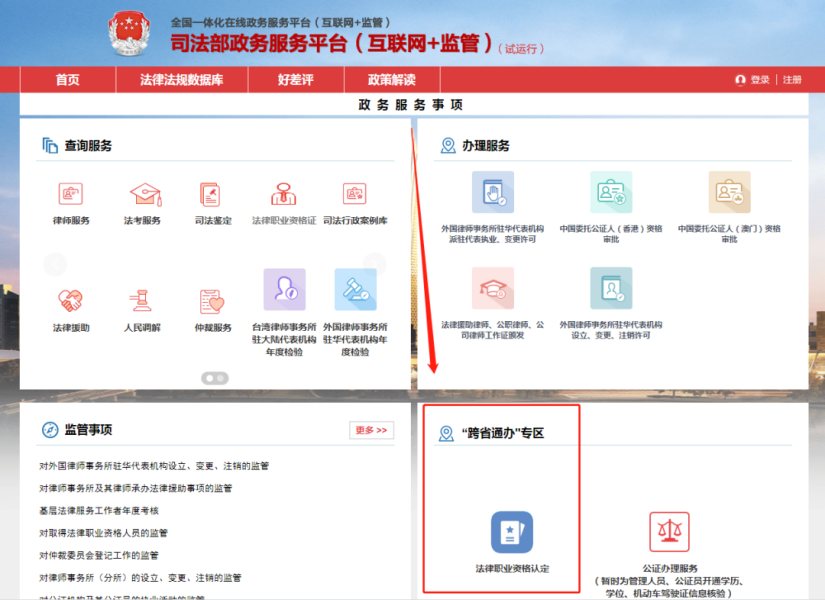Open 法律职业资格认定 in the 跨省通办 zone

[x=511, y=533]
